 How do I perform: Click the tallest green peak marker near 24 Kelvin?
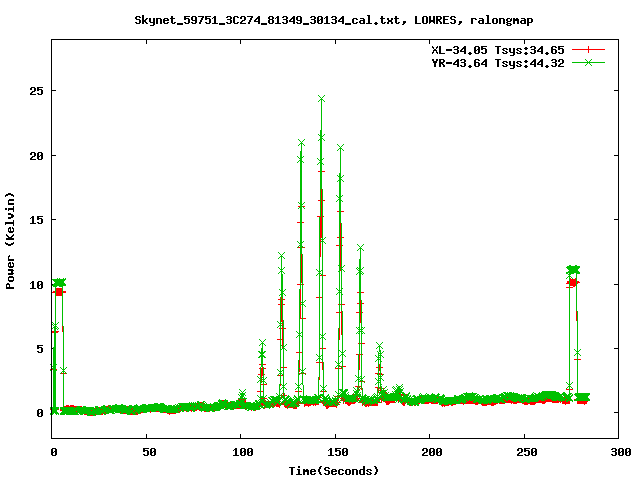(x=321, y=99)
